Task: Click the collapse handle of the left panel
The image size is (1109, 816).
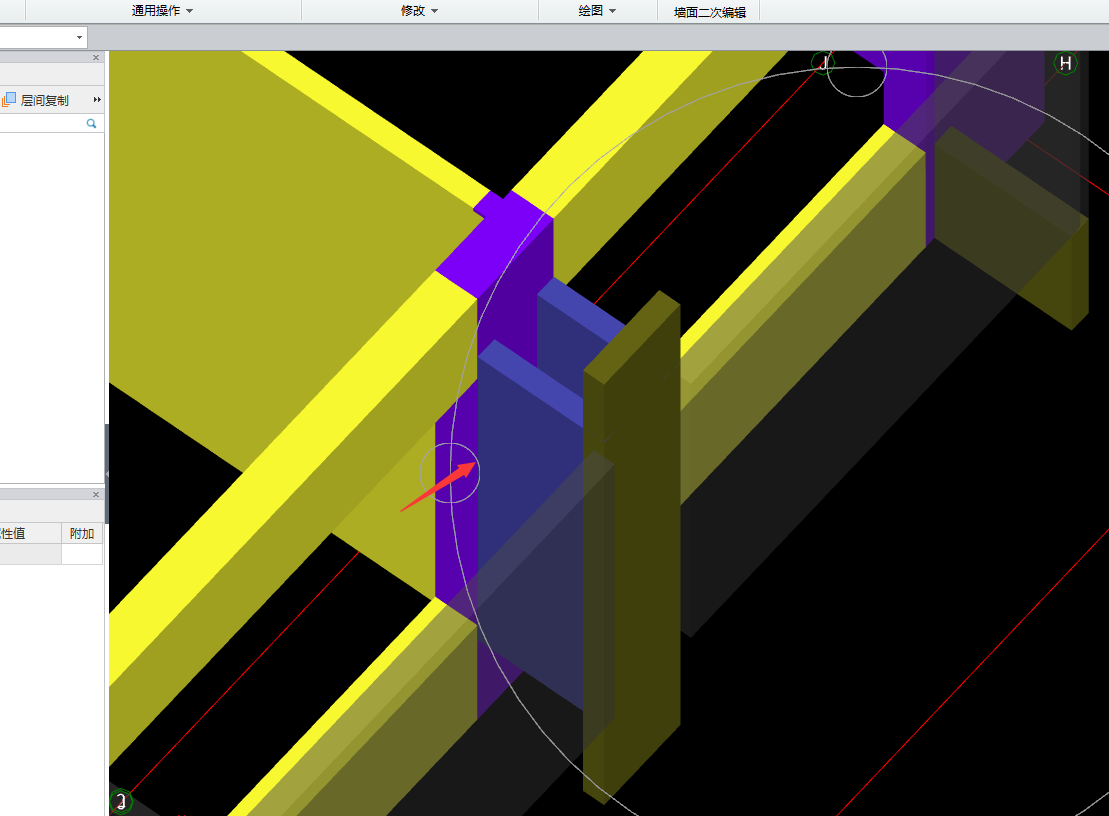Action: click(x=107, y=474)
